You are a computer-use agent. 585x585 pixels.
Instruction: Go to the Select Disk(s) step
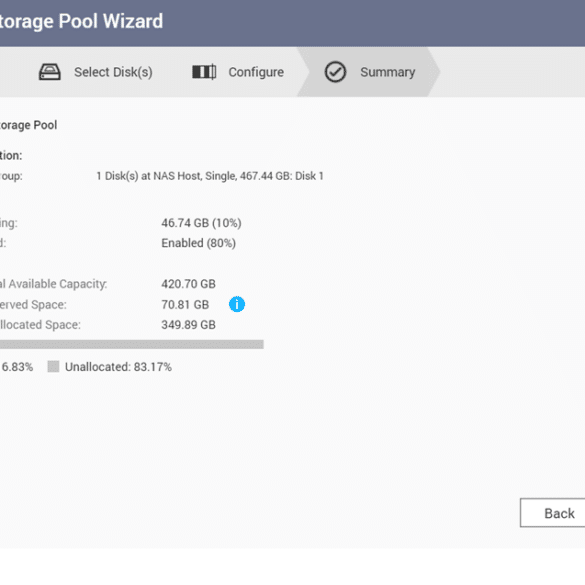coord(113,72)
